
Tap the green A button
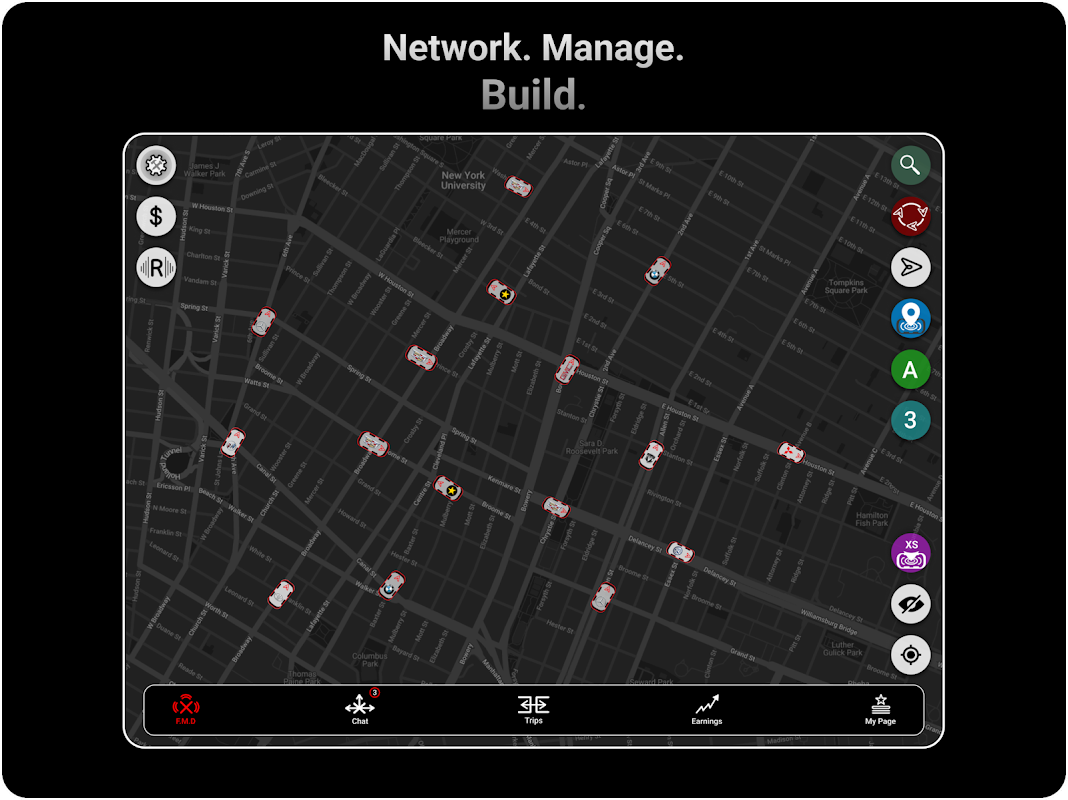click(911, 370)
